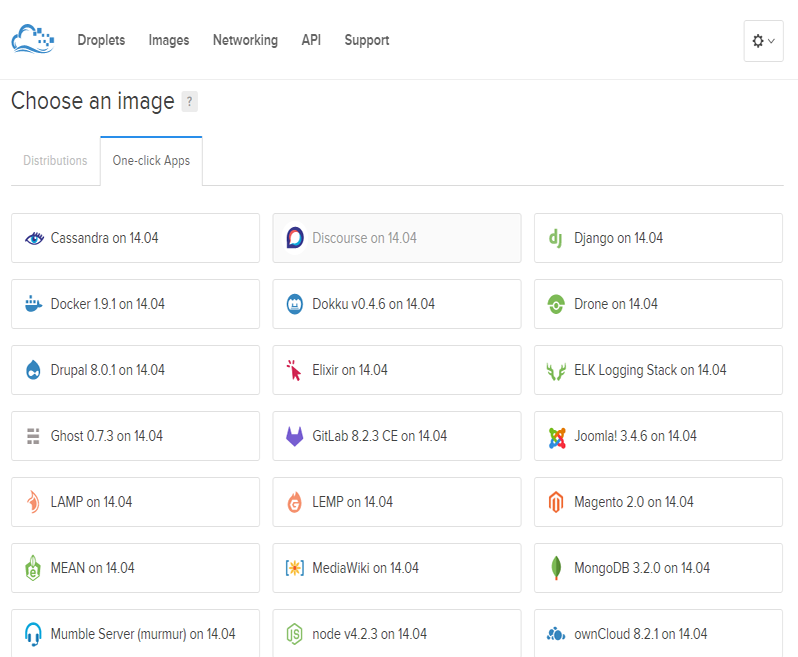Choose MediaWiki on 14.04 text

(365, 568)
